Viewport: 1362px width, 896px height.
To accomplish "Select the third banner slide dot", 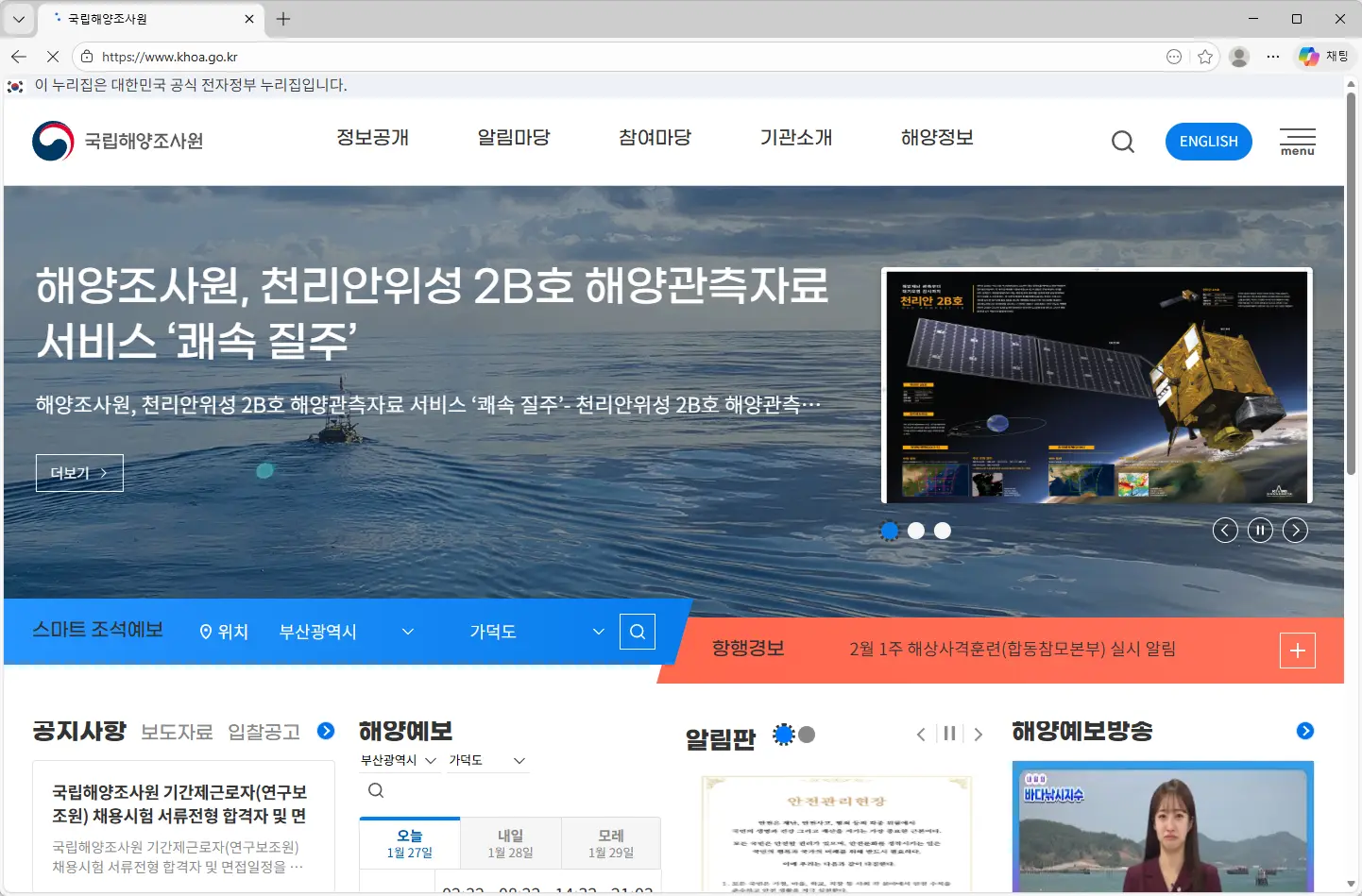I will pyautogui.click(x=942, y=531).
